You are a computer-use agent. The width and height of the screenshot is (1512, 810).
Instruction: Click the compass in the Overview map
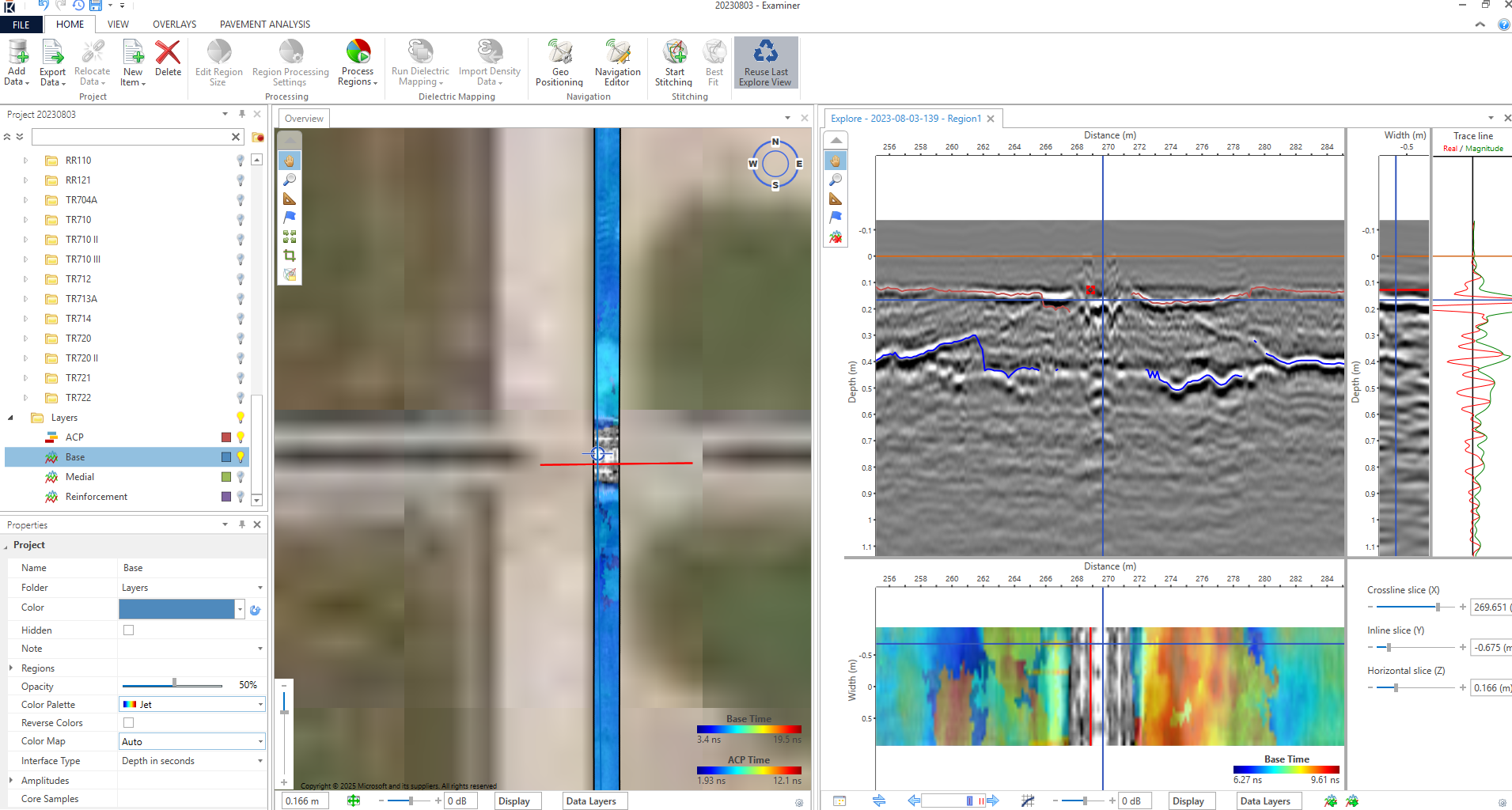(x=775, y=164)
